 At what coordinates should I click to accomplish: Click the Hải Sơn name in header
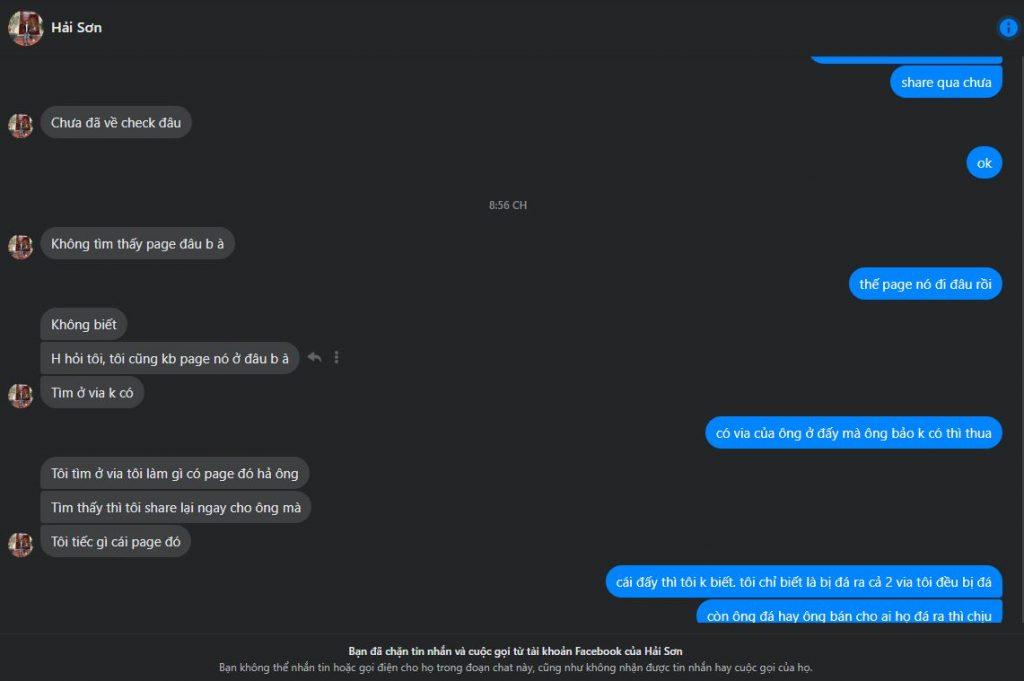tap(76, 27)
